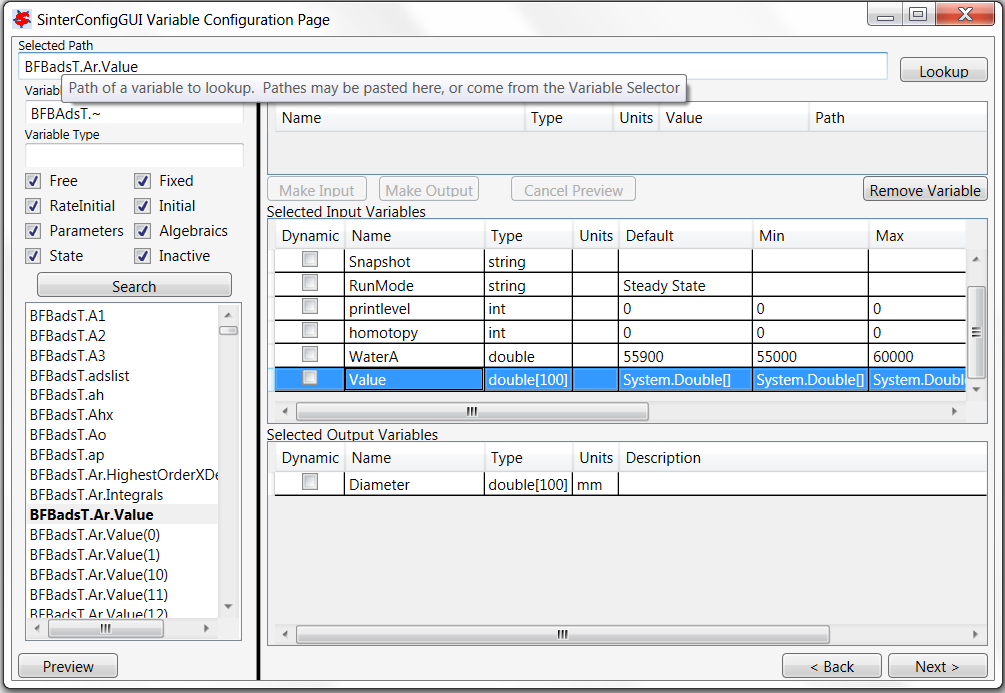Uncheck the State checkbox
The image size is (1005, 693).
[x=35, y=256]
